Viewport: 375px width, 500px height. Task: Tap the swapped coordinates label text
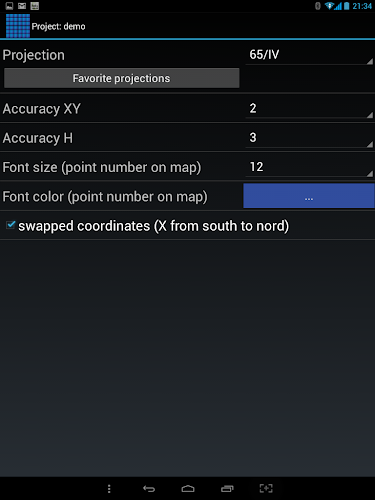click(x=154, y=226)
